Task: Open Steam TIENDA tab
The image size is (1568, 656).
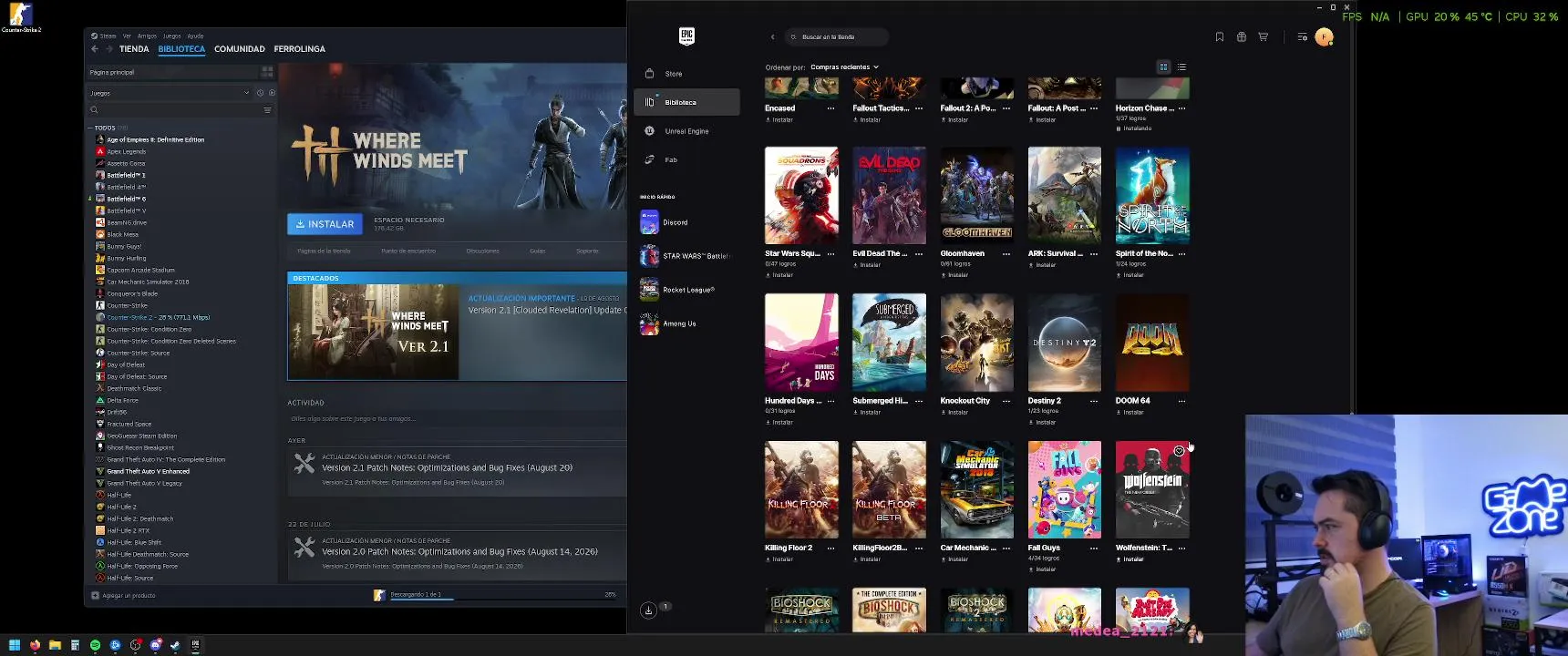Action: (134, 49)
